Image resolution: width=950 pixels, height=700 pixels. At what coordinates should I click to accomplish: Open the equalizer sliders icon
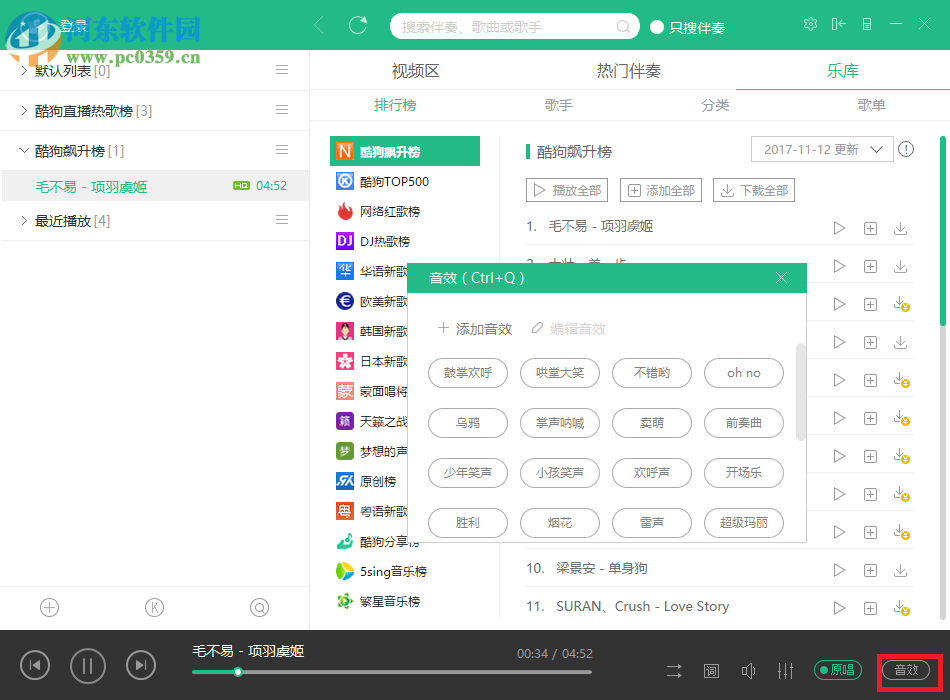pos(786,671)
